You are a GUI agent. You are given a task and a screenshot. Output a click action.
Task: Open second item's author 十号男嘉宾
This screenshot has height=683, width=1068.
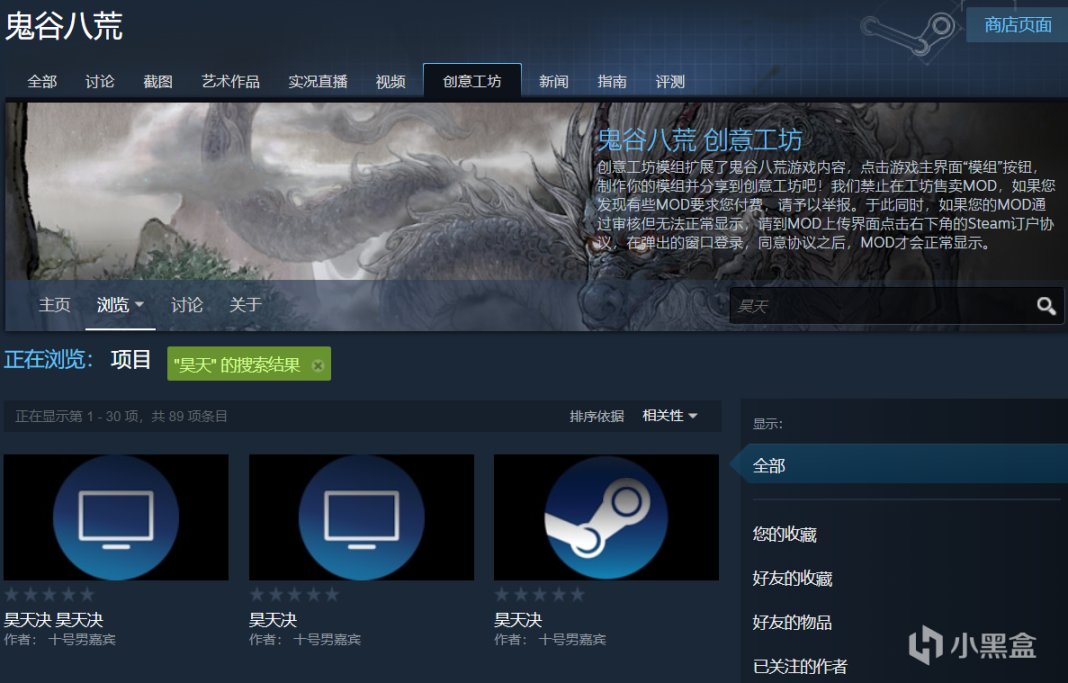tap(327, 639)
